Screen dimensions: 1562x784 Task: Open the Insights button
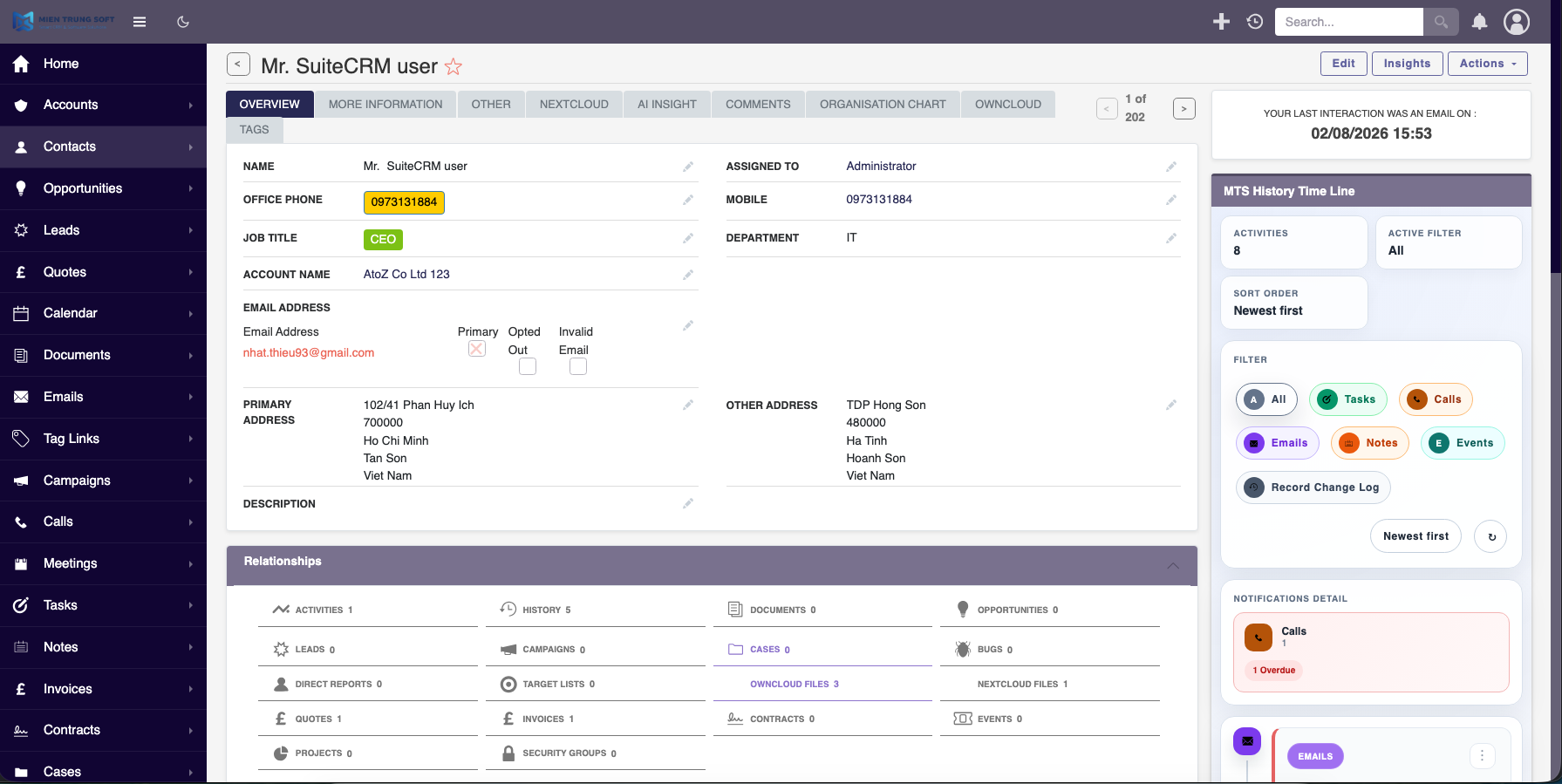(1407, 64)
